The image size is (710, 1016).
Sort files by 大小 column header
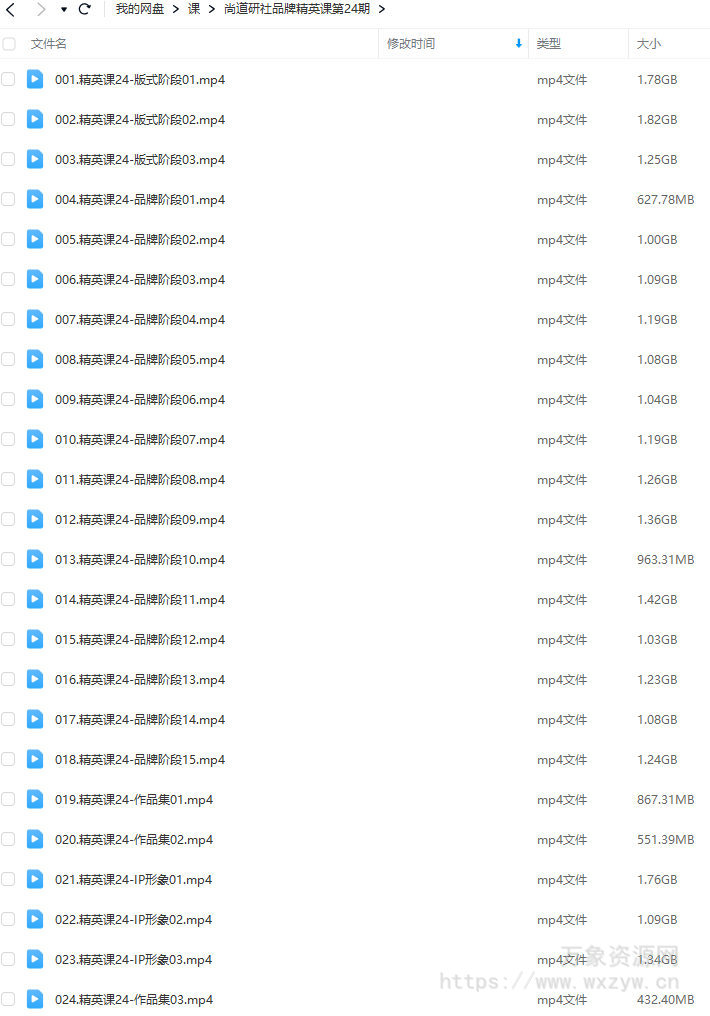[x=648, y=43]
